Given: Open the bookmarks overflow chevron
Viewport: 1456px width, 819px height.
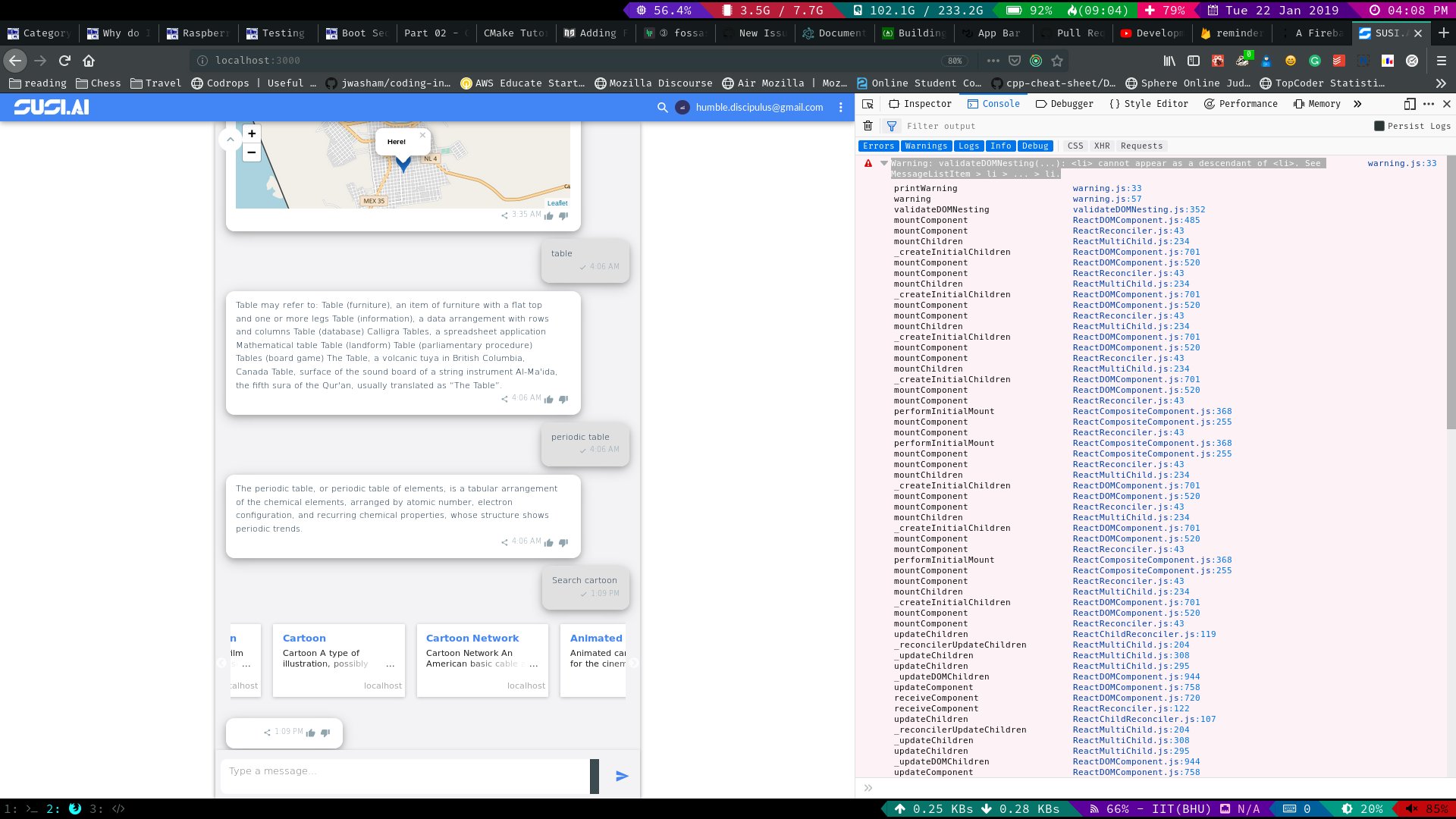Looking at the screenshot, I should click(x=1440, y=83).
